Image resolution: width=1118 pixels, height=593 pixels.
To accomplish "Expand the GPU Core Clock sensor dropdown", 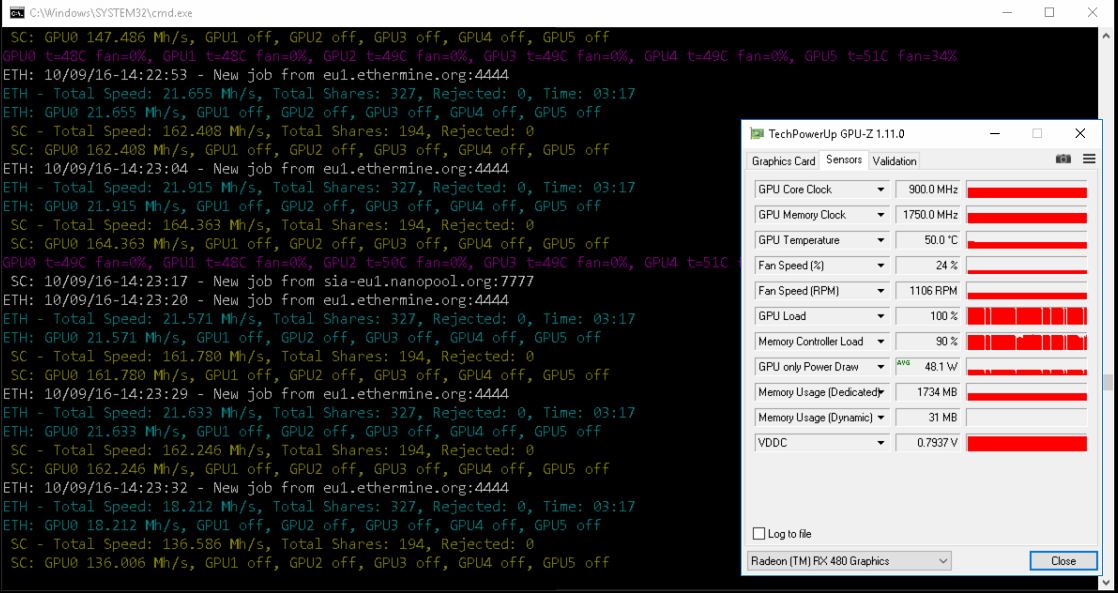I will pyautogui.click(x=881, y=190).
